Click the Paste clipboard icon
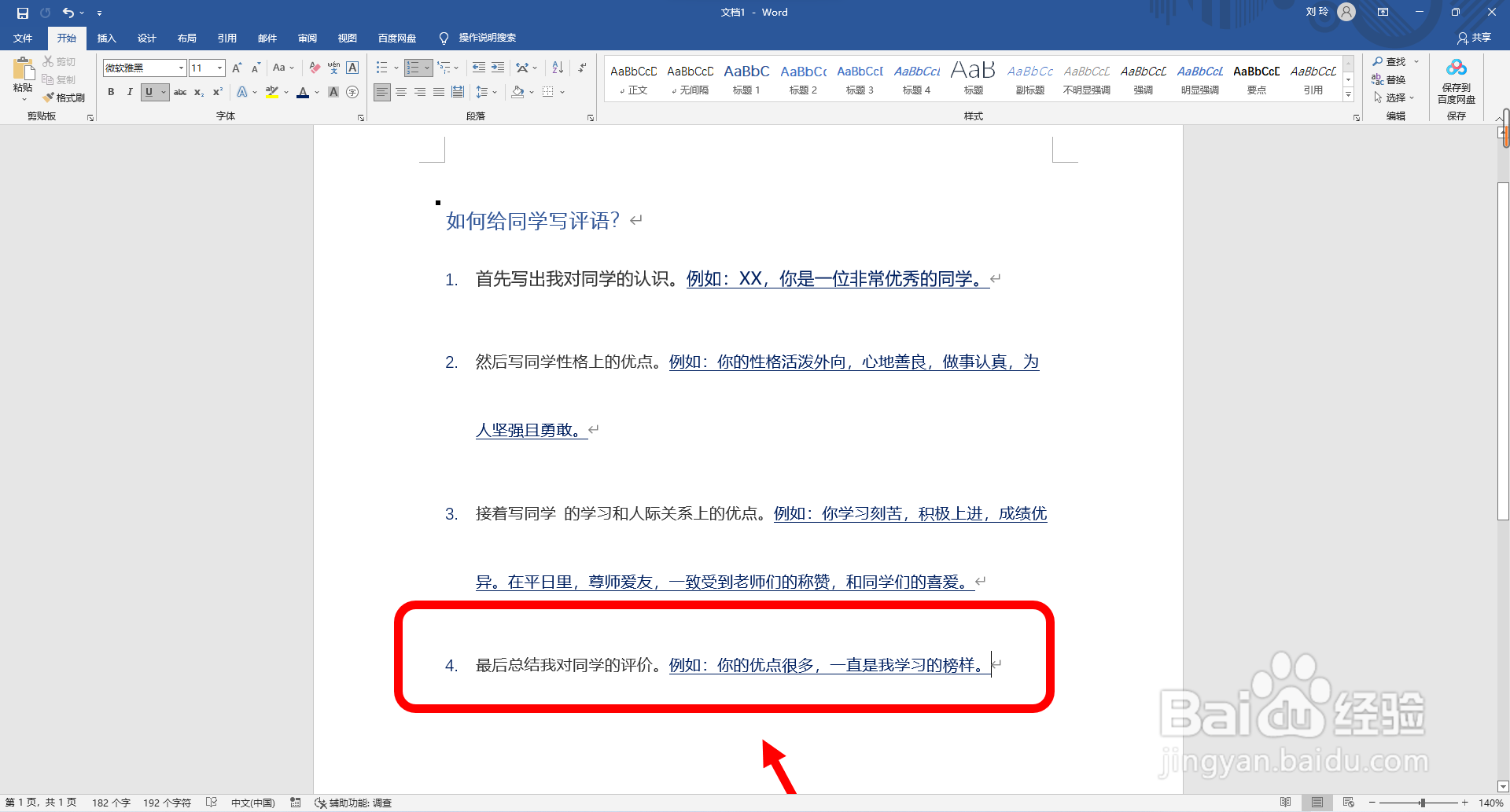This screenshot has width=1510, height=812. [23, 69]
